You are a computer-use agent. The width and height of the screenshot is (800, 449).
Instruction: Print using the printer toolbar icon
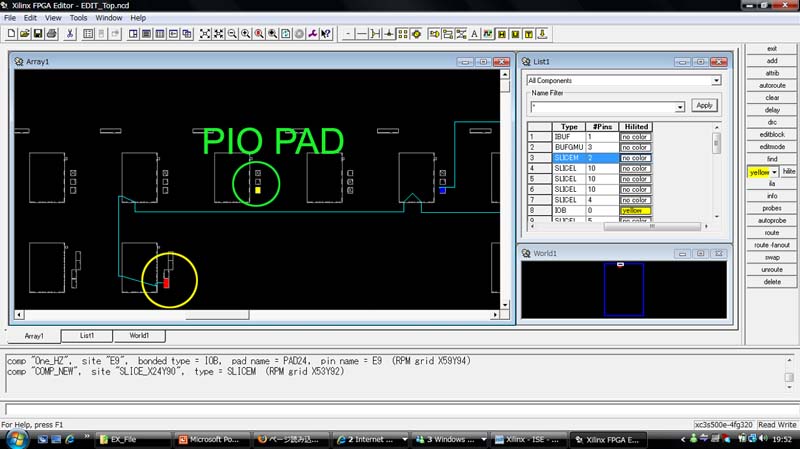(x=52, y=34)
